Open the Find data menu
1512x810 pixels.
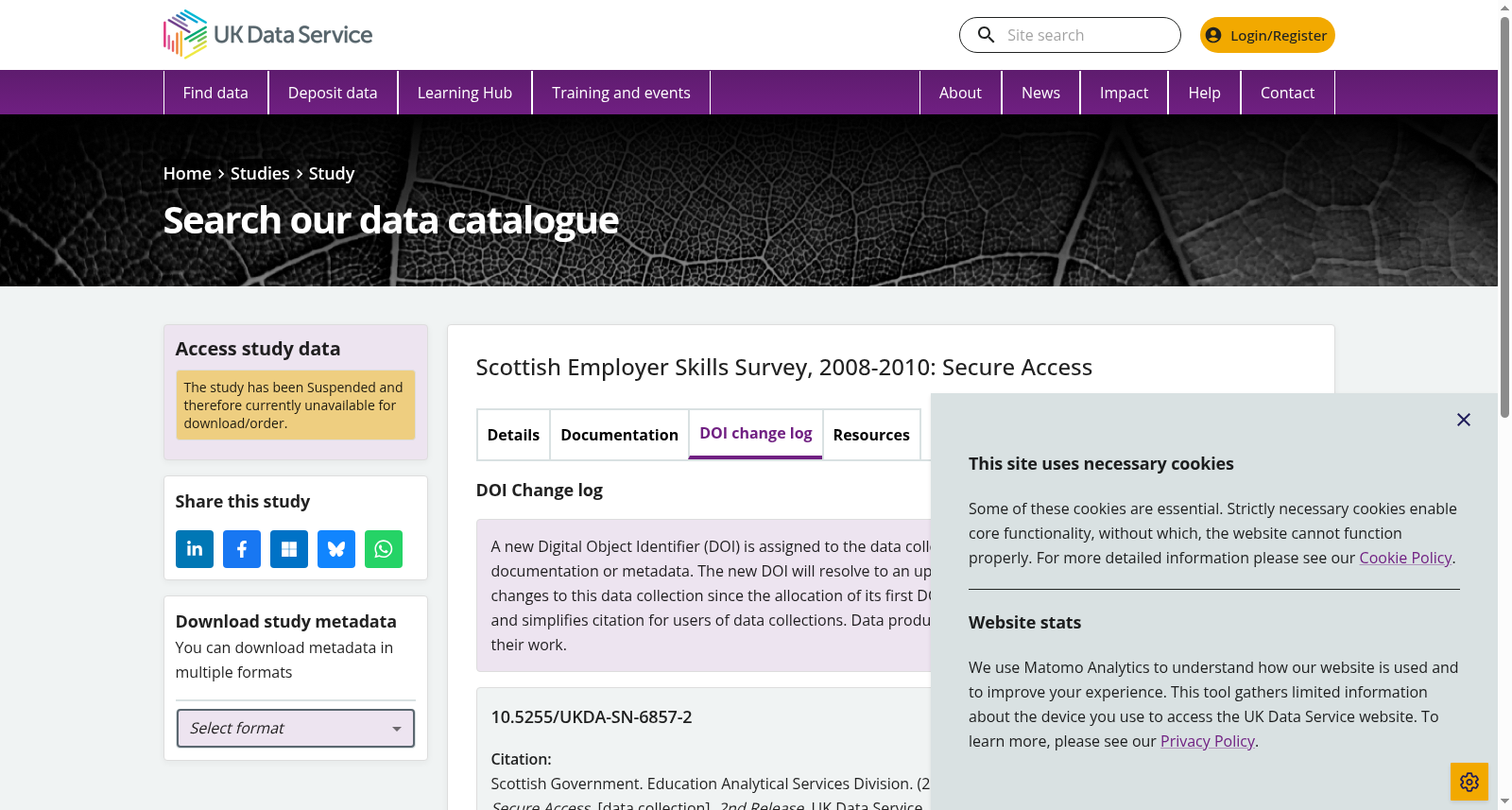point(215,93)
